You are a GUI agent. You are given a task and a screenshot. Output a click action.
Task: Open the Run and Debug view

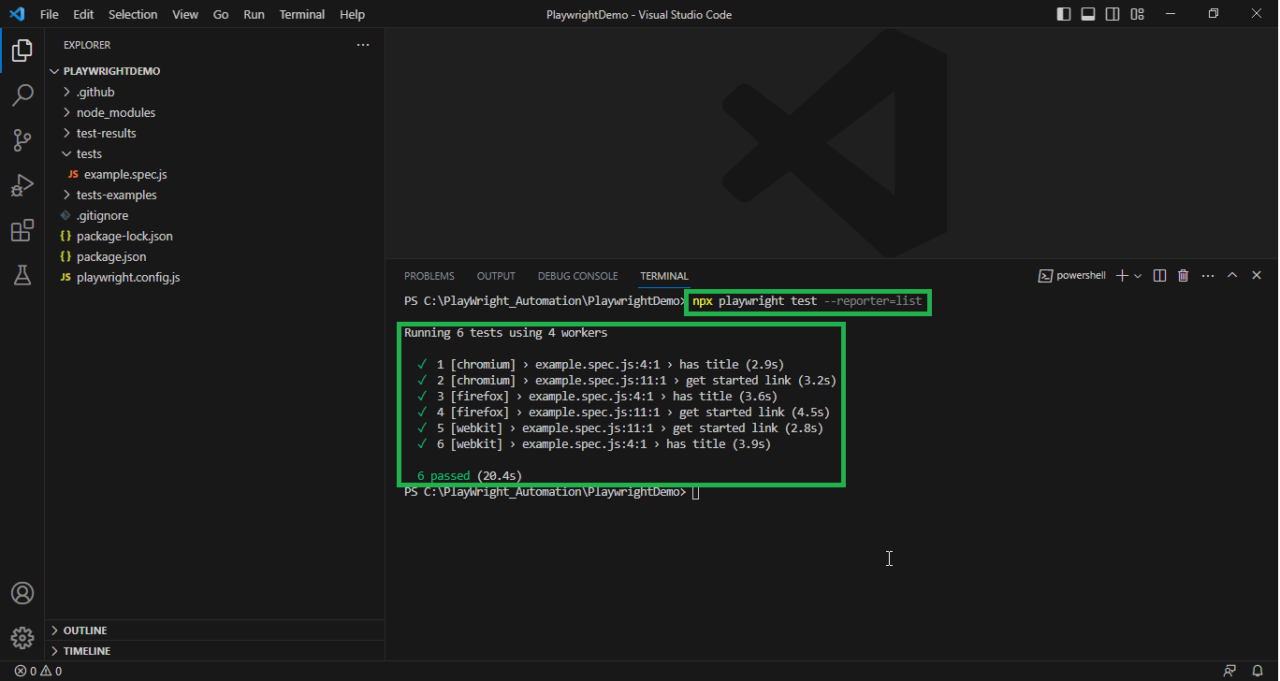(22, 186)
